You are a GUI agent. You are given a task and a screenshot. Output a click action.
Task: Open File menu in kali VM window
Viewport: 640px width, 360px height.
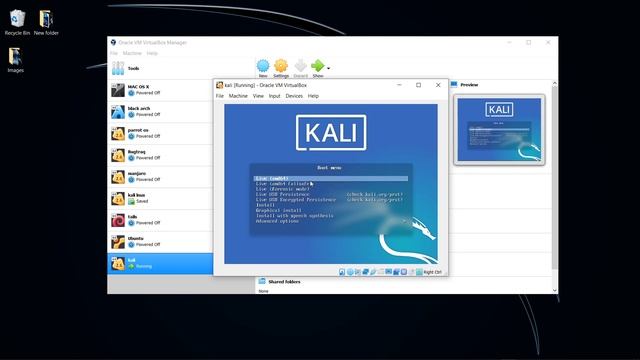[x=220, y=96]
